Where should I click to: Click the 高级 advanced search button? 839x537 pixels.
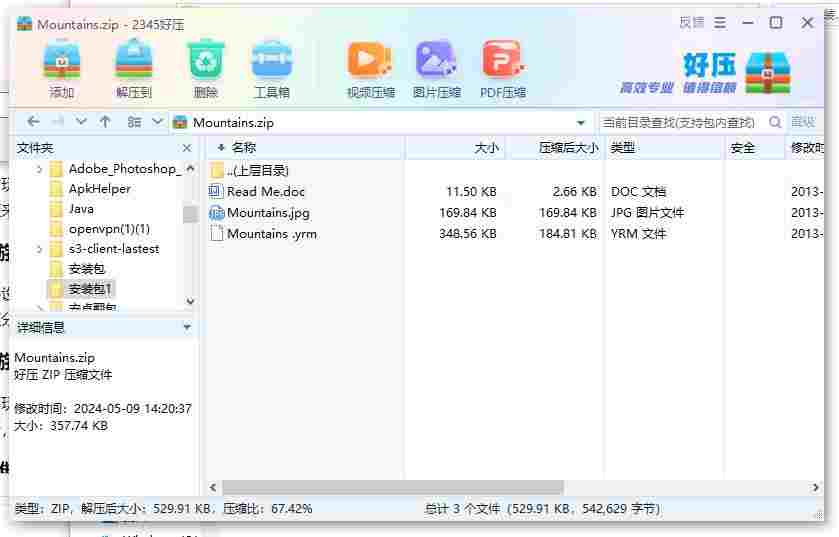803,122
